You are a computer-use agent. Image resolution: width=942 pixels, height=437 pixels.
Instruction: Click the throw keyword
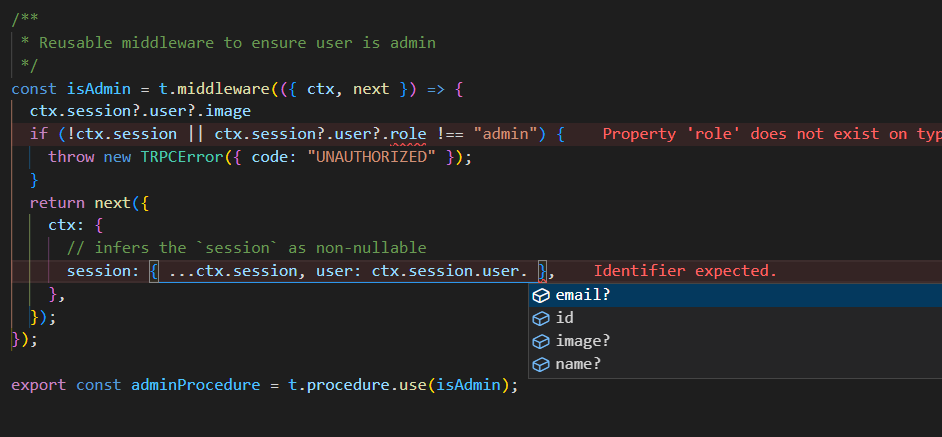pos(71,157)
